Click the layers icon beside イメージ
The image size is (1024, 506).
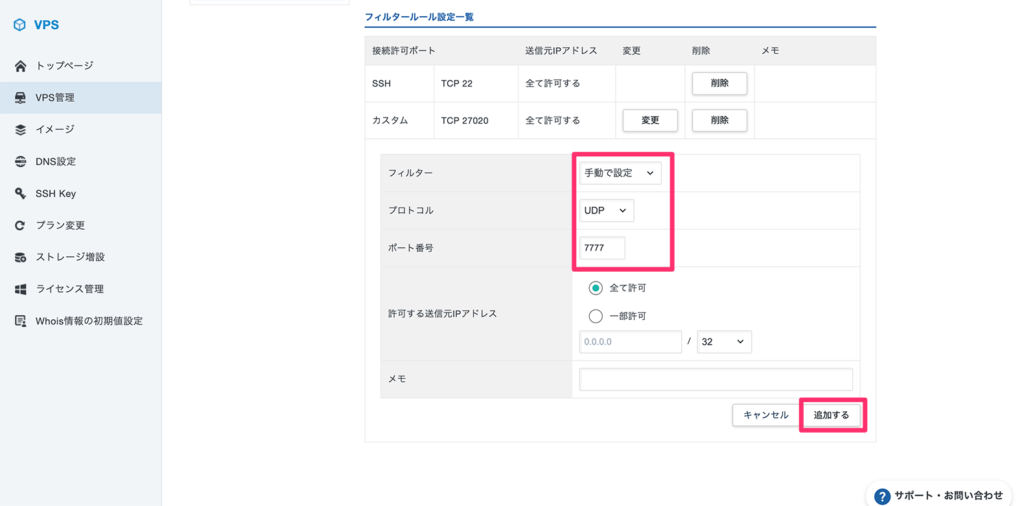[x=20, y=130]
